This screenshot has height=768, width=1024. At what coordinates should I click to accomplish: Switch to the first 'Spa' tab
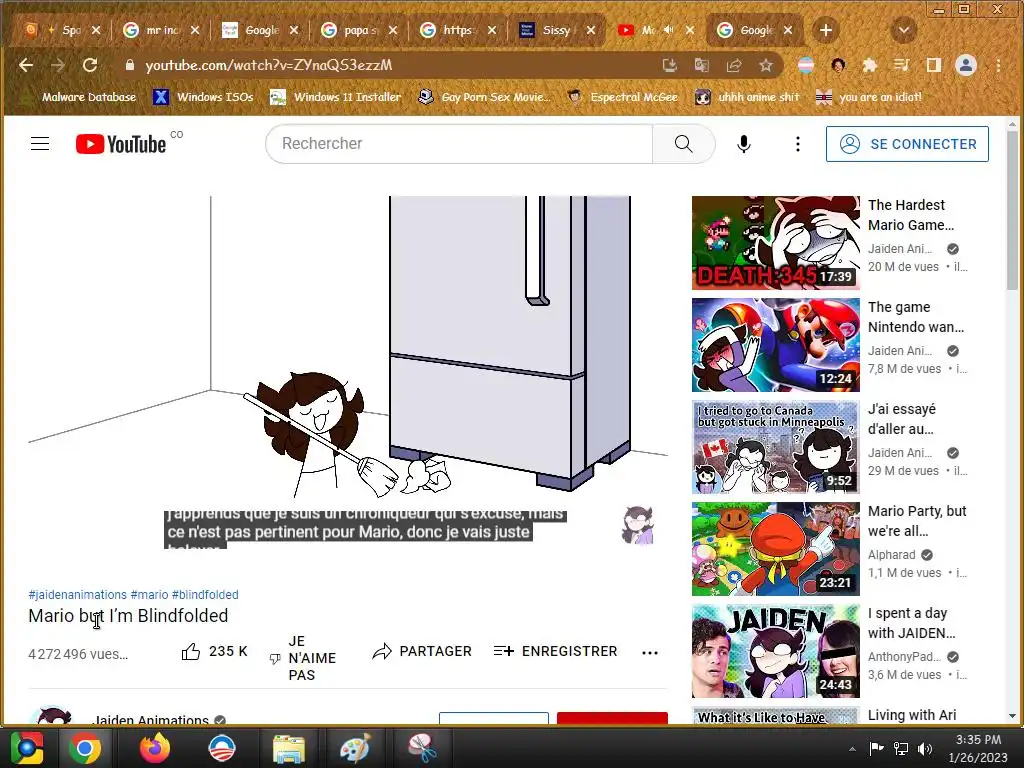(x=62, y=30)
